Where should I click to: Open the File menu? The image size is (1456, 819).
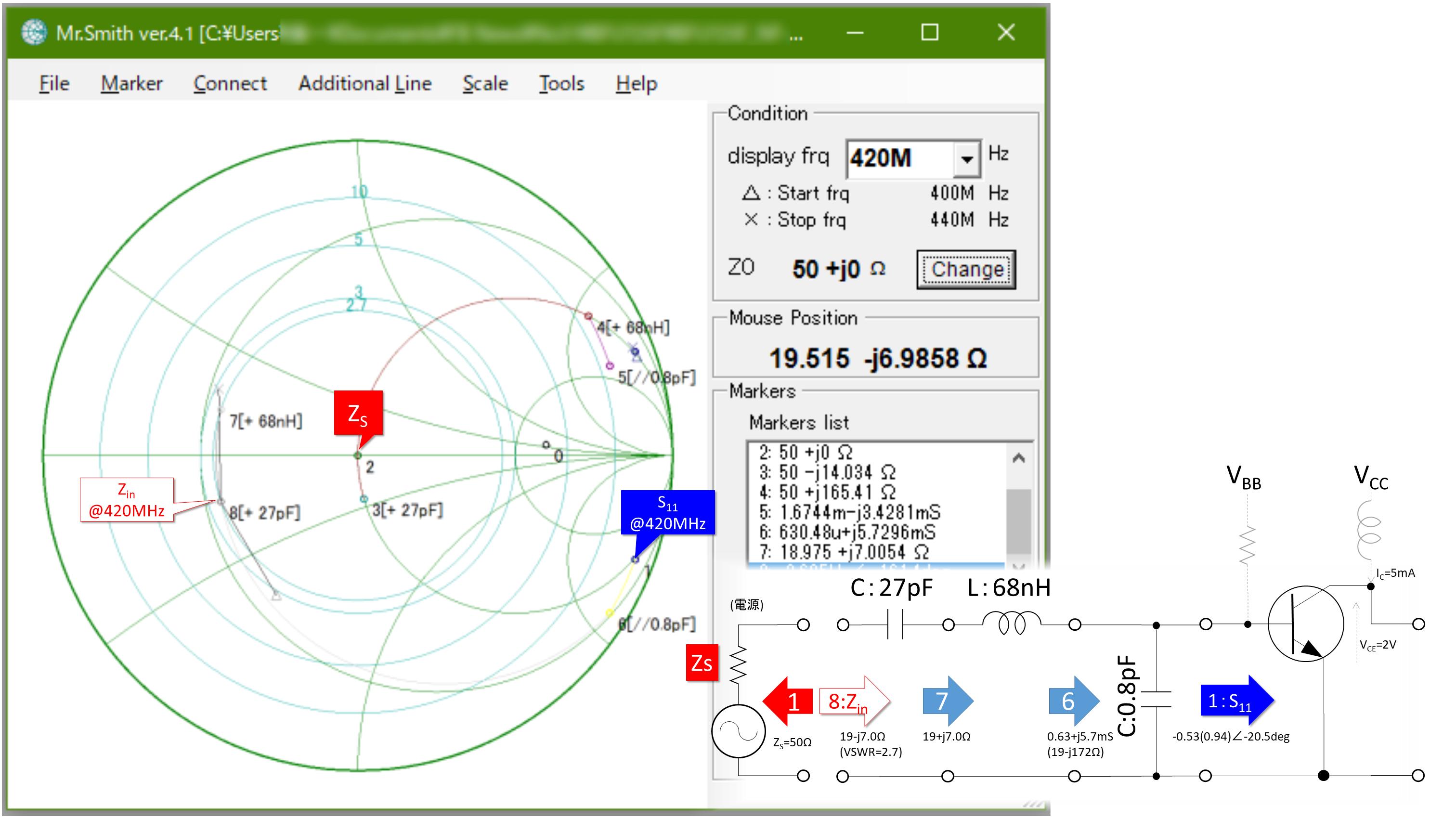(x=54, y=84)
